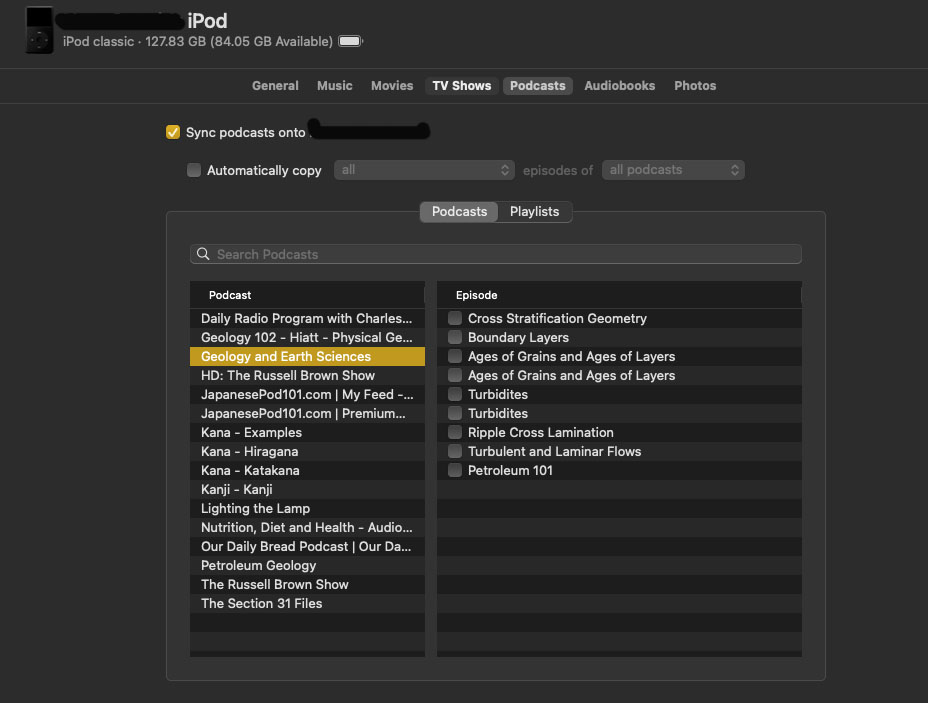Select Geology and Earth Sciences podcast

pyautogui.click(x=307, y=356)
